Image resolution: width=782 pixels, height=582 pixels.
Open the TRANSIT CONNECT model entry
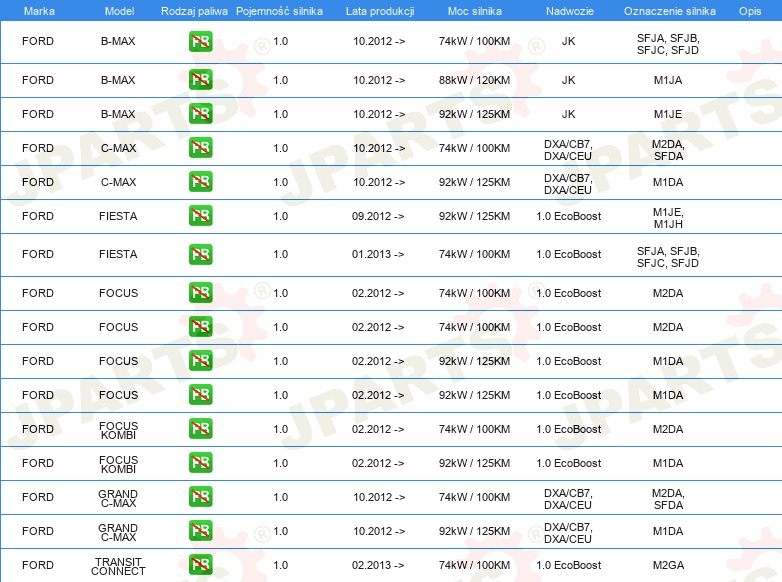click(118, 566)
